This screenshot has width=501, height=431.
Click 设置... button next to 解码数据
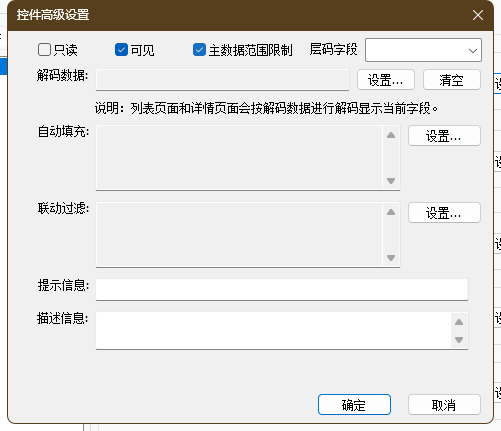(386, 80)
